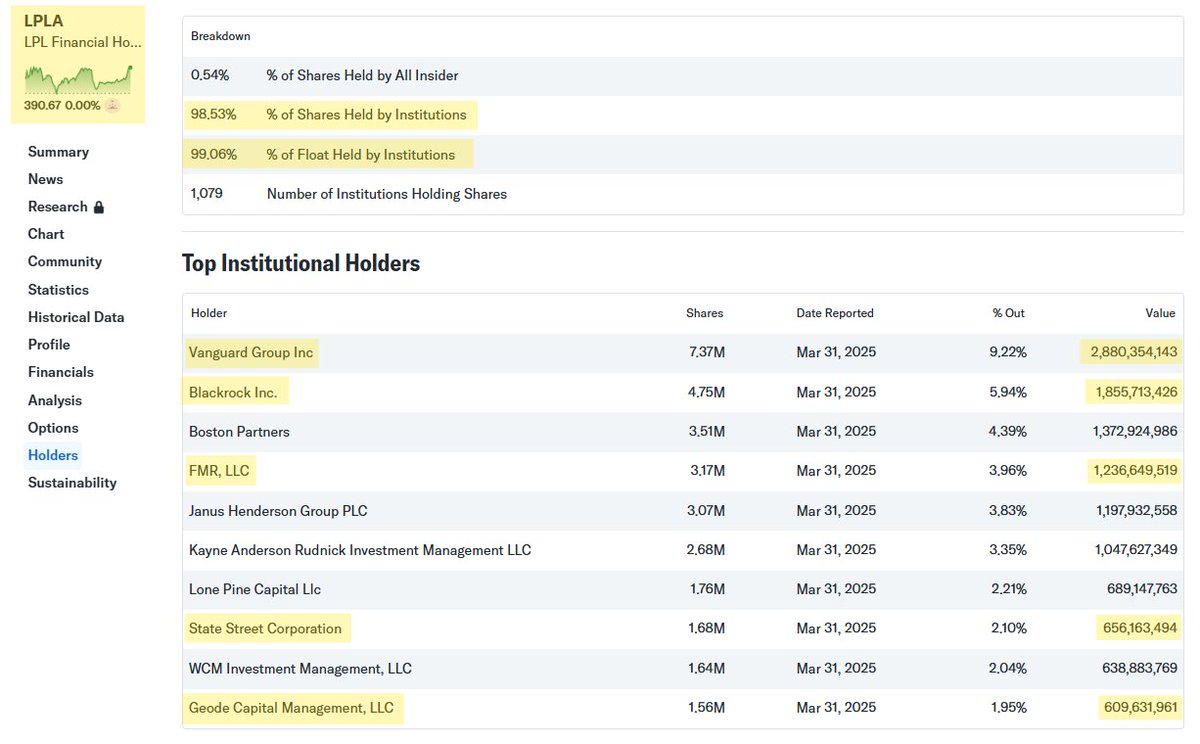Select % of Float Held by Institutions
Viewport: 1200px width, 744px height.
point(360,155)
